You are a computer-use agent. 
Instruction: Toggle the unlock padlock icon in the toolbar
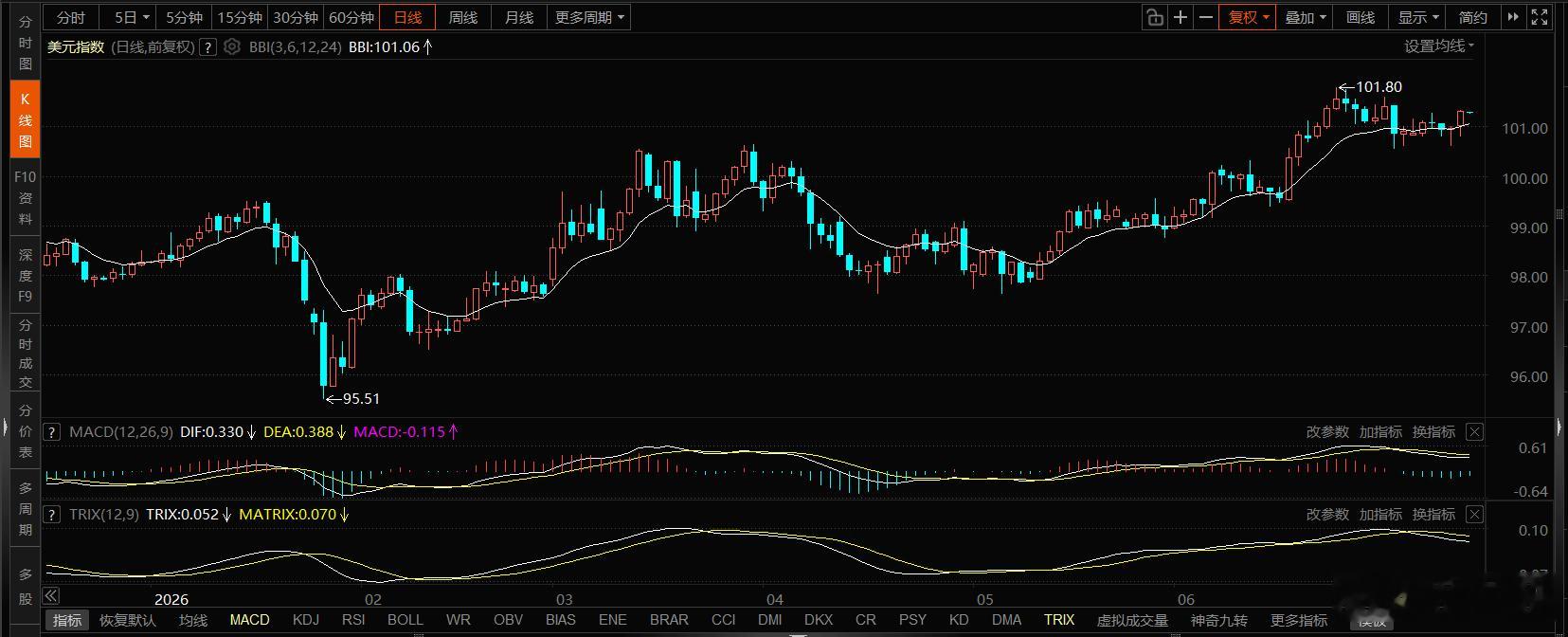1154,17
